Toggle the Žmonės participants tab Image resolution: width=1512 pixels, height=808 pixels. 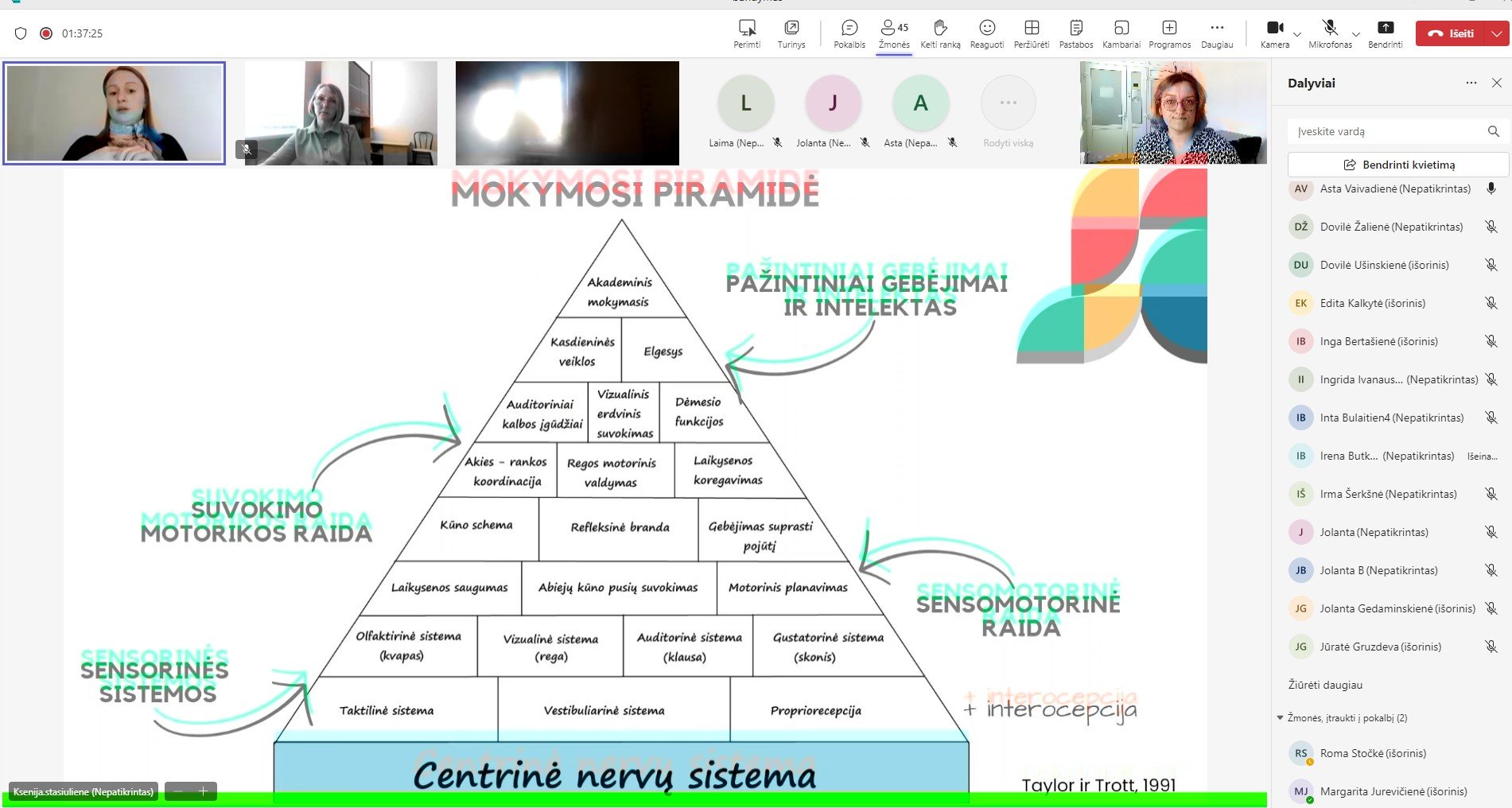[894, 33]
